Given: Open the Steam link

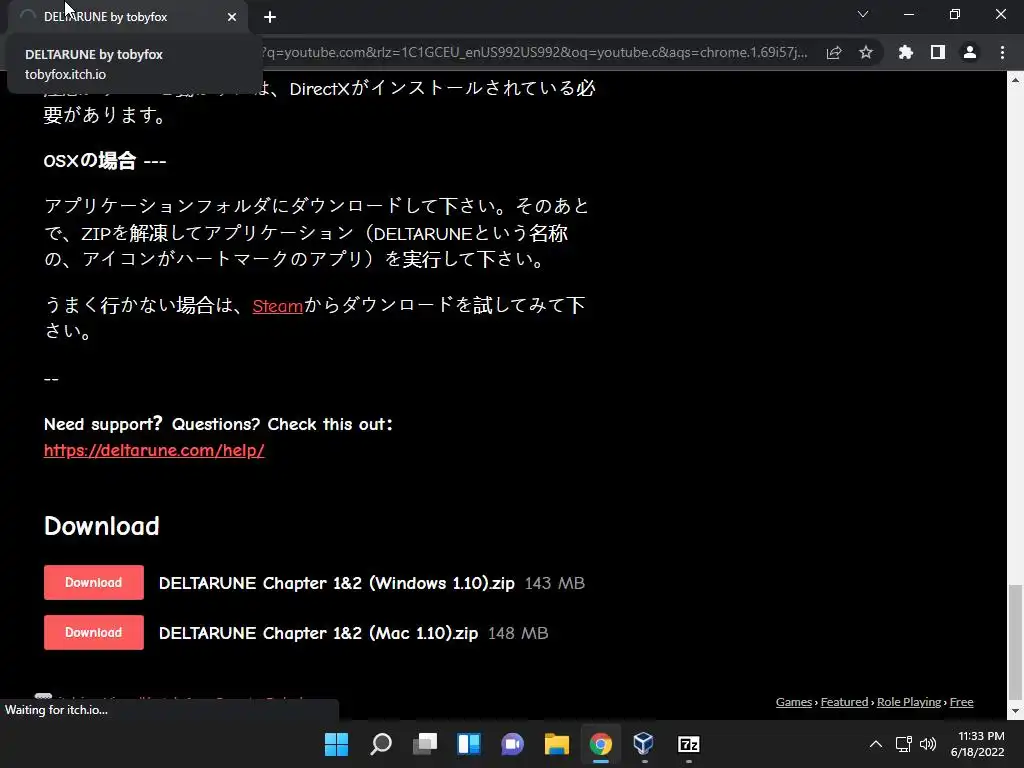Looking at the screenshot, I should click(x=278, y=306).
